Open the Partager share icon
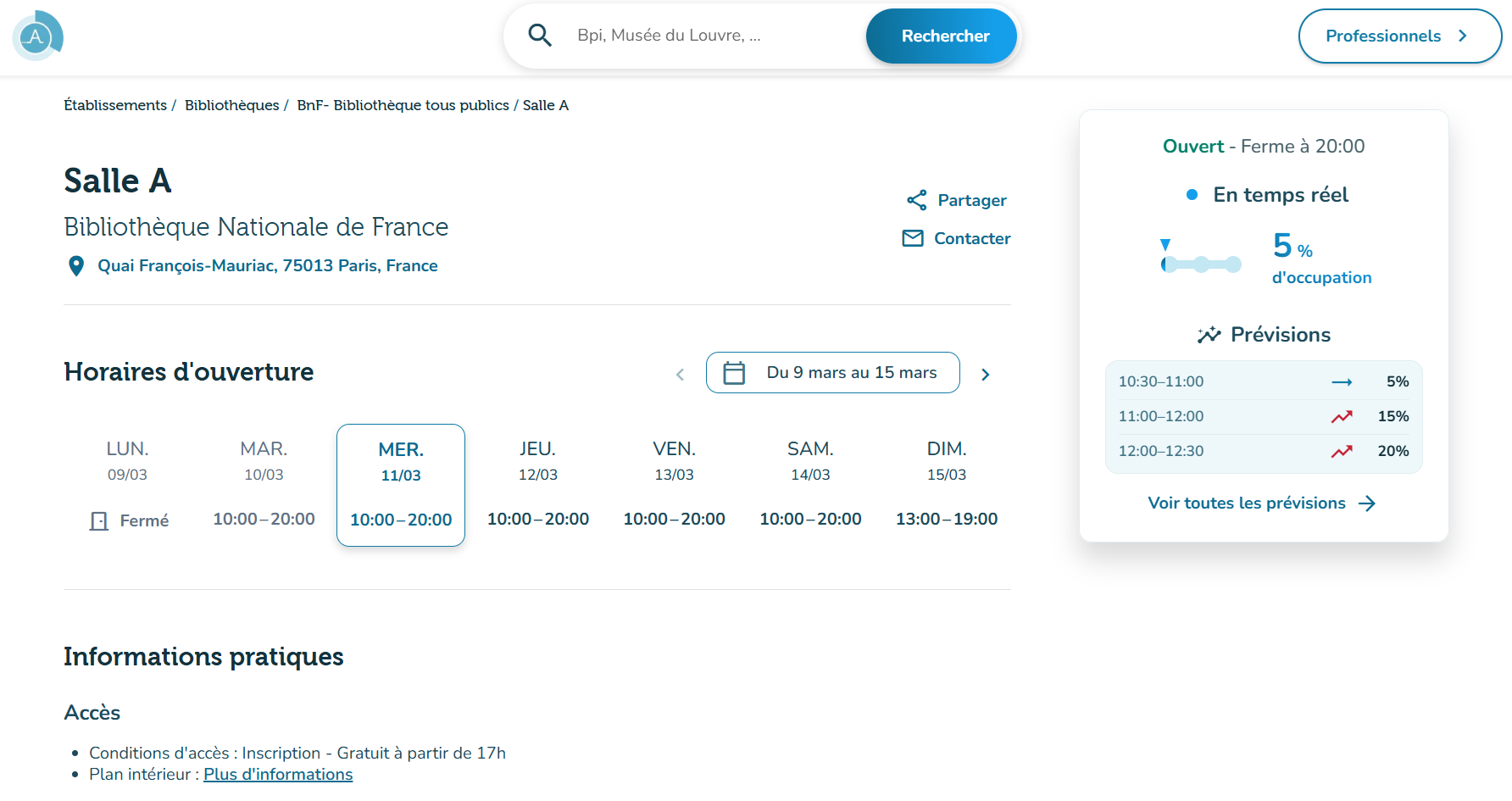The height and width of the screenshot is (801, 1512). (x=916, y=200)
